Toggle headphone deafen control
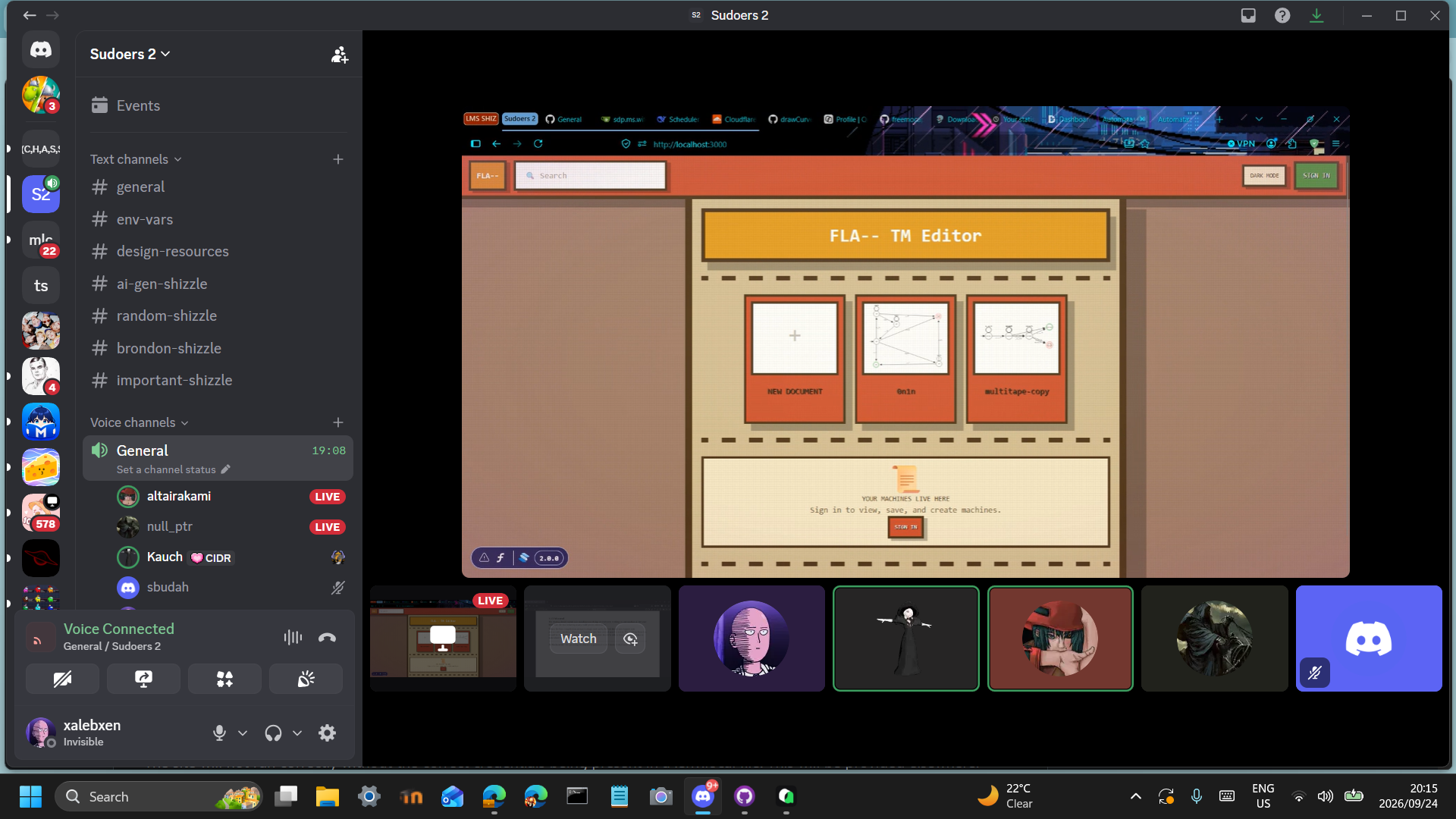Screen dimensions: 1456x819 [x=273, y=733]
